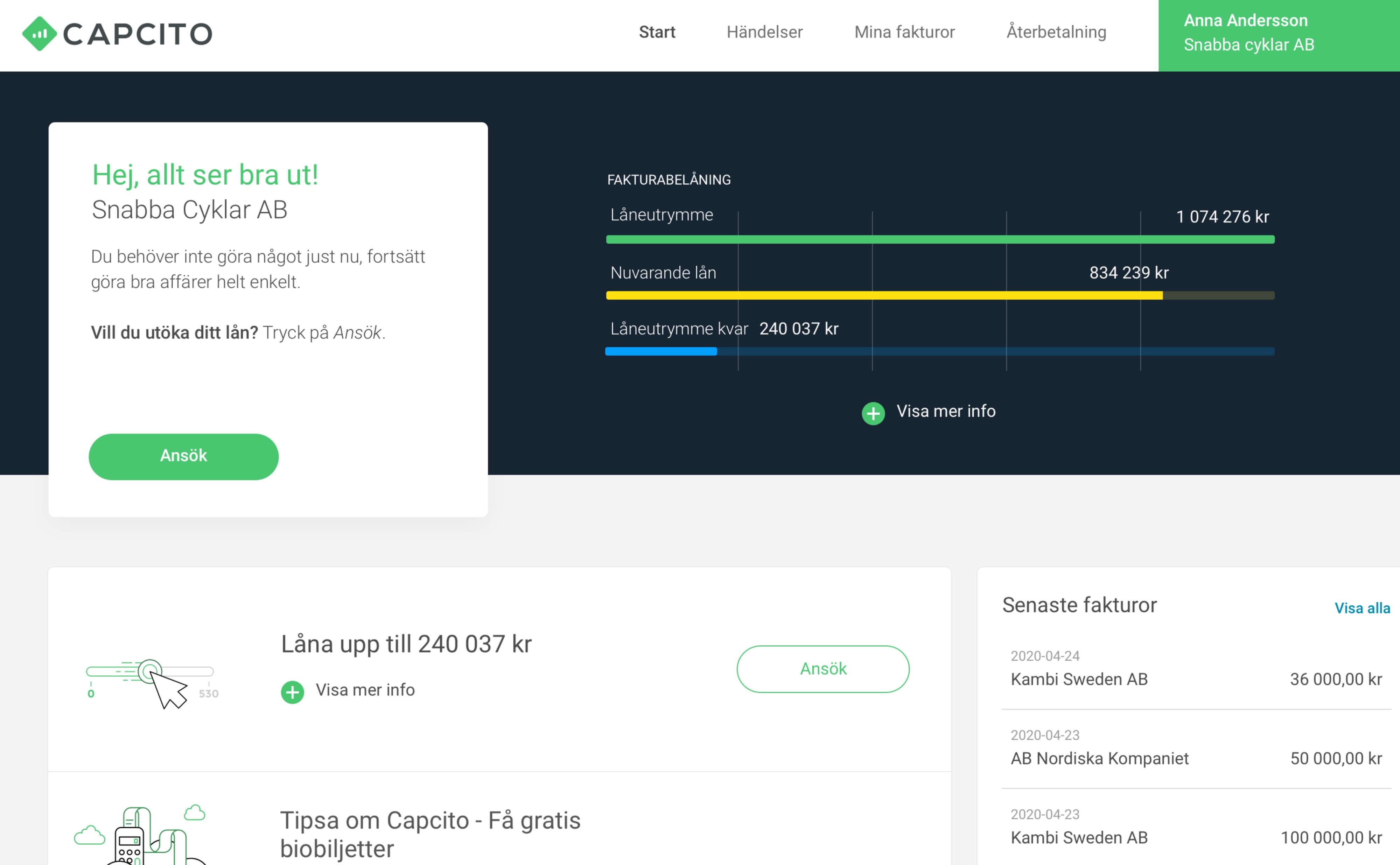Click the outlined Ansök button

pyautogui.click(x=823, y=669)
